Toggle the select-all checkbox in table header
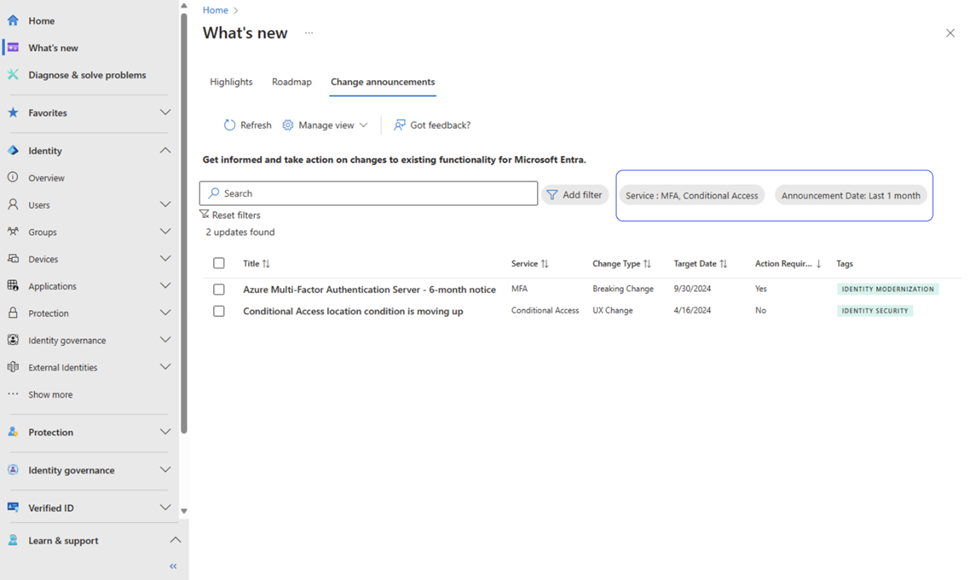 (219, 263)
